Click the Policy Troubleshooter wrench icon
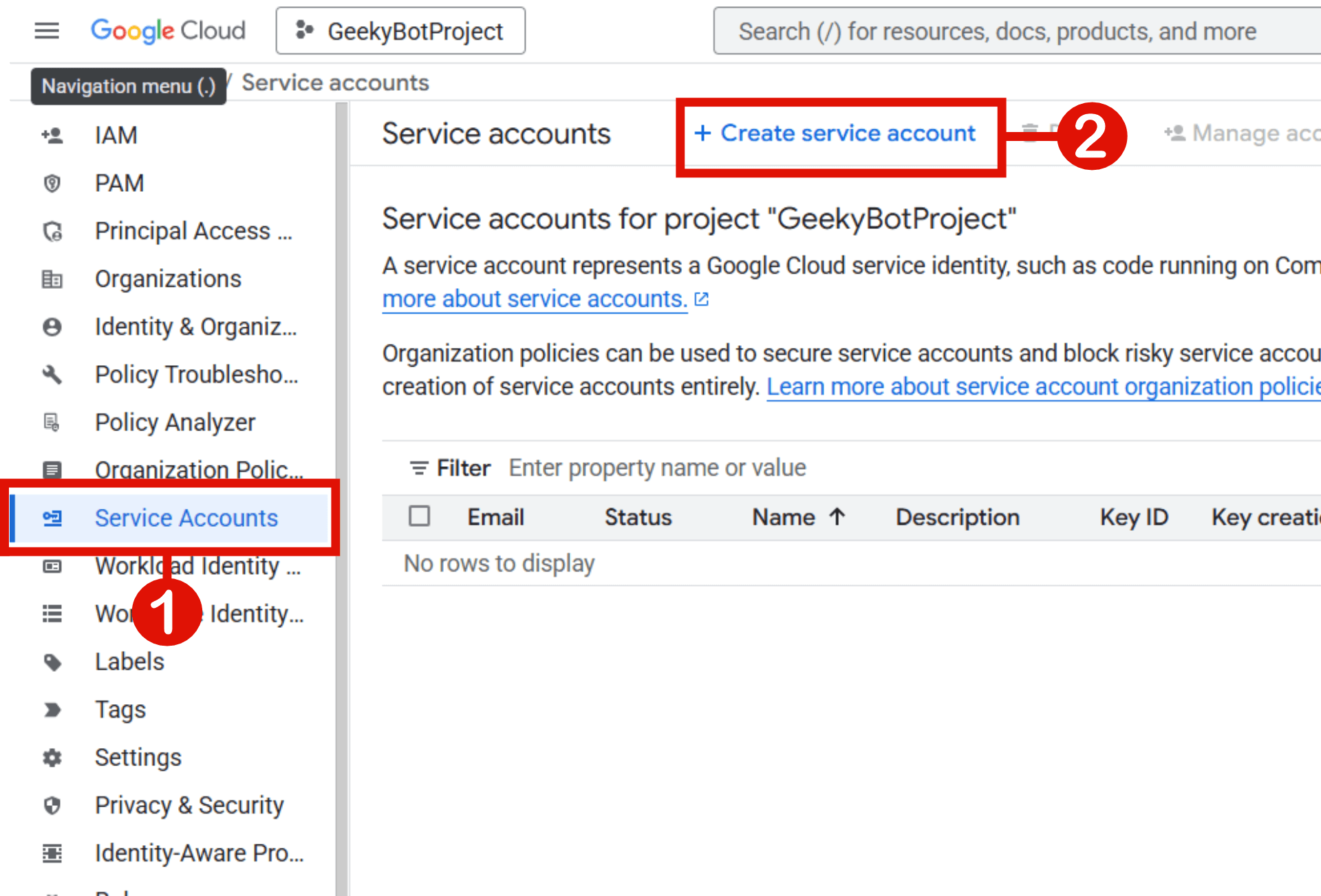 point(52,375)
